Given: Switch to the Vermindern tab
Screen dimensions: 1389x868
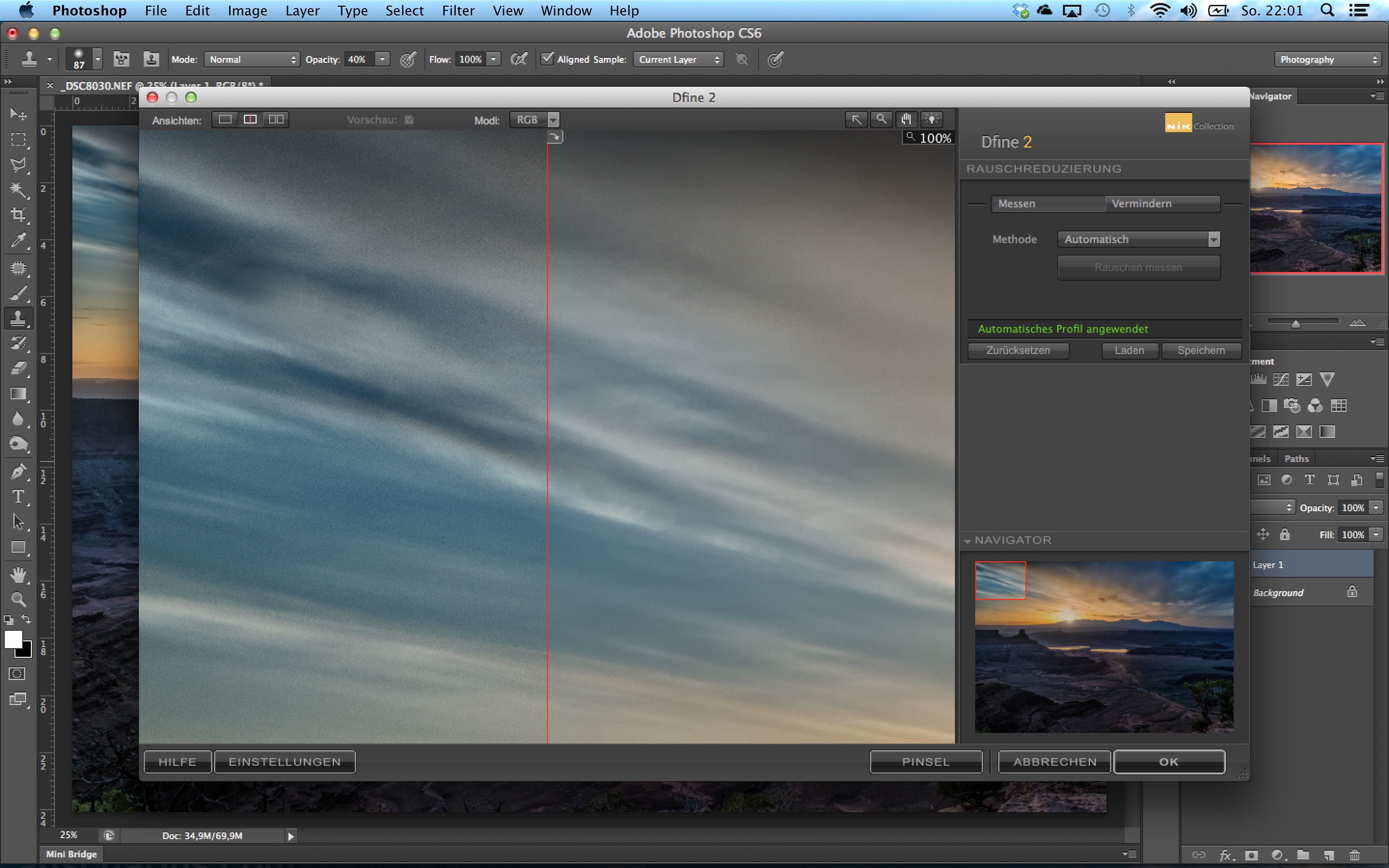Looking at the screenshot, I should point(1162,204).
